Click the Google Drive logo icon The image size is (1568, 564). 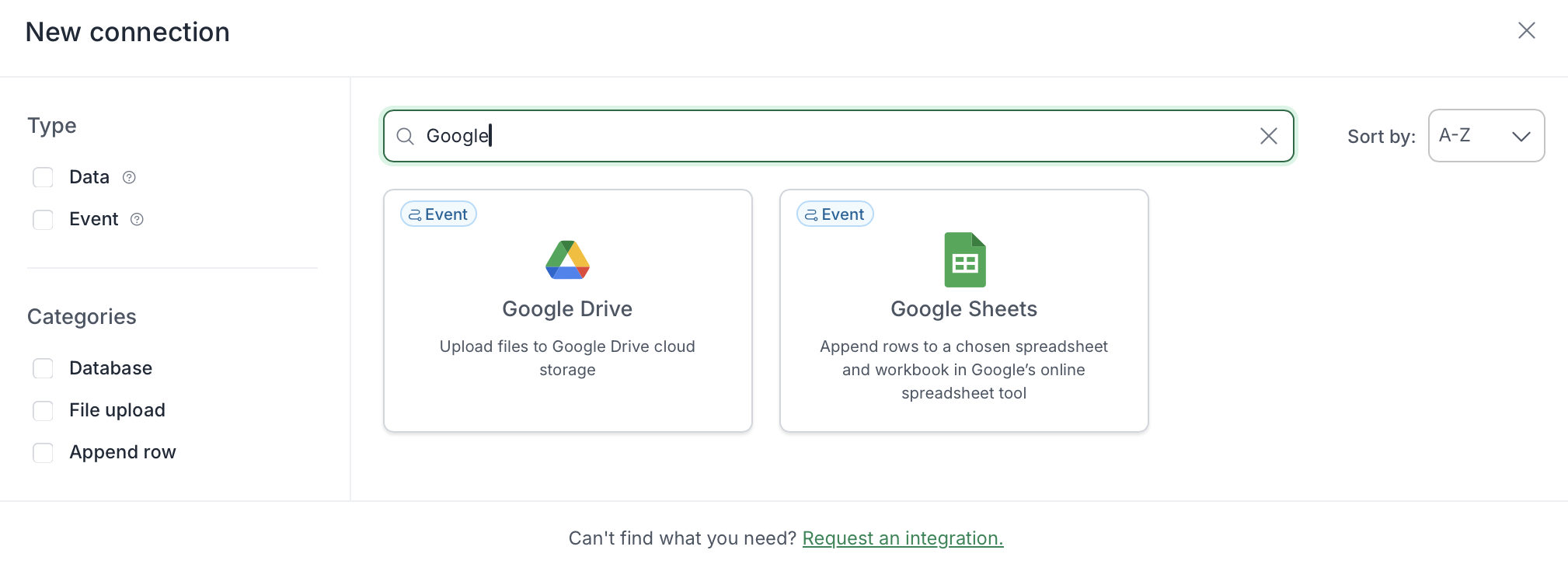click(x=567, y=259)
